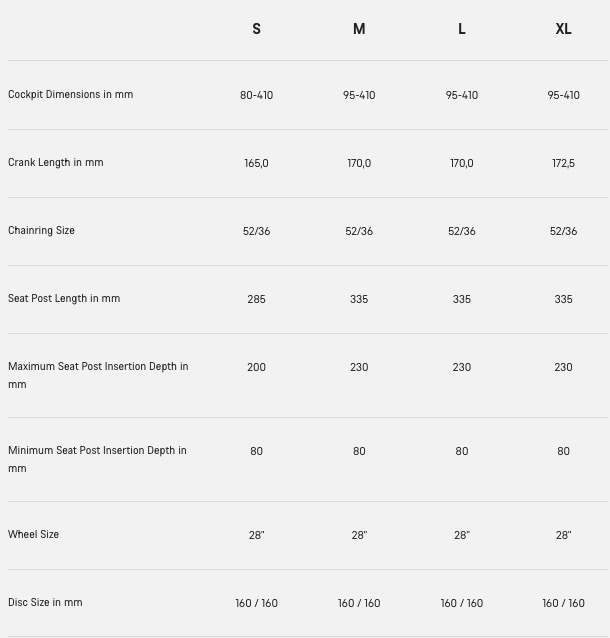This screenshot has width=610, height=638.
Task: Click the 165,0 crank length value
Action: pos(256,163)
